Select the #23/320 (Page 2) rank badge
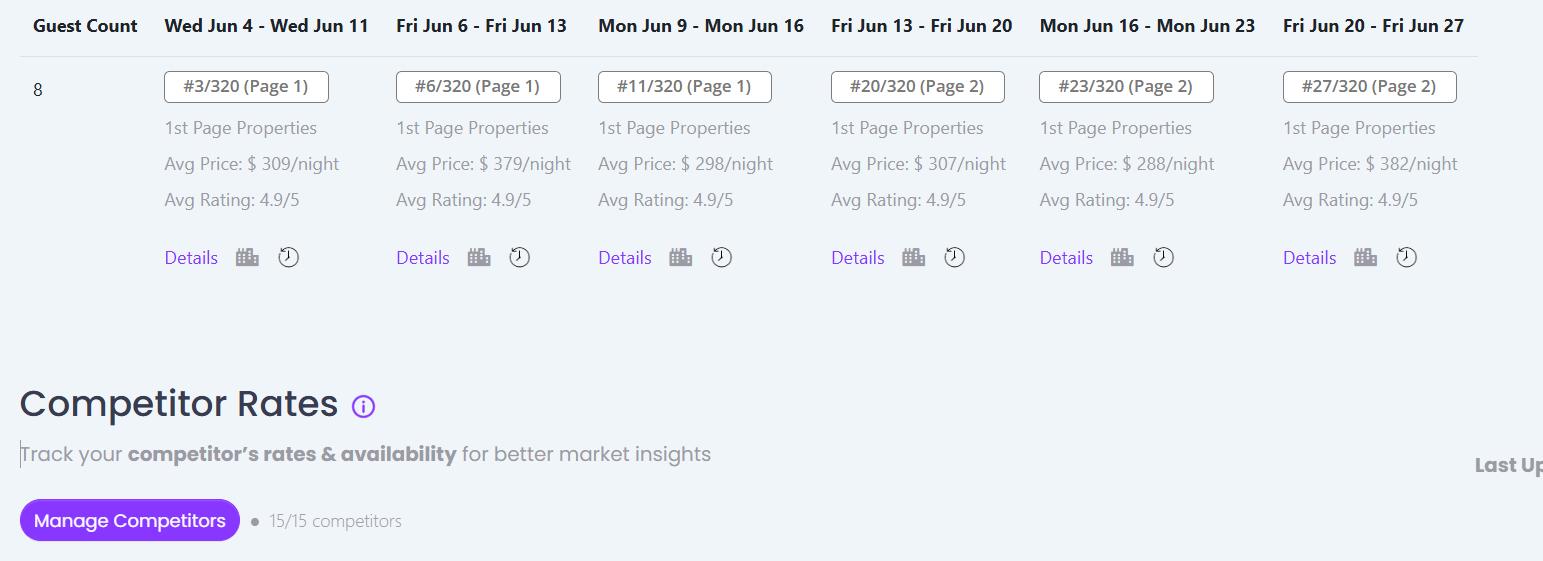The image size is (1543, 561). click(x=1126, y=87)
